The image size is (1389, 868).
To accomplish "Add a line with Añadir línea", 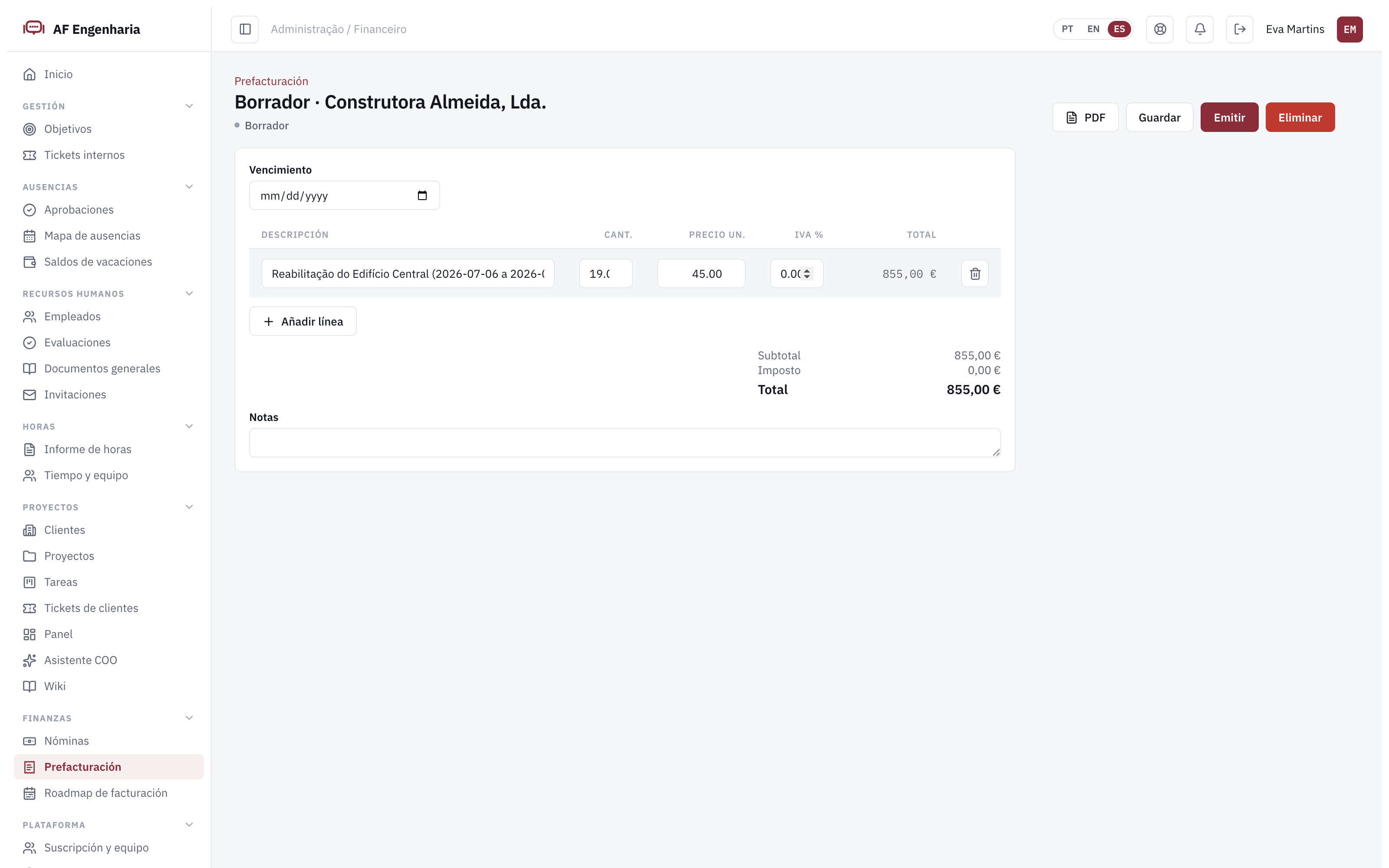I will (303, 322).
